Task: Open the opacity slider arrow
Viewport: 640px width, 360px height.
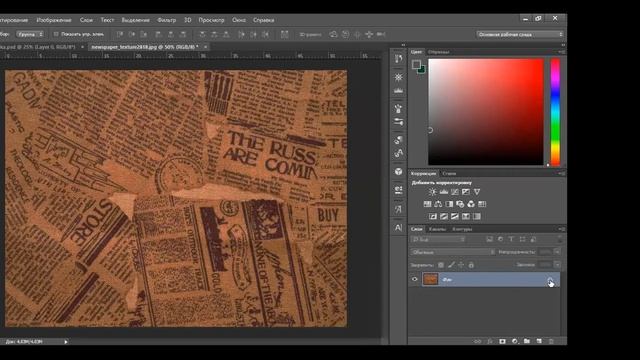Action: [557, 252]
